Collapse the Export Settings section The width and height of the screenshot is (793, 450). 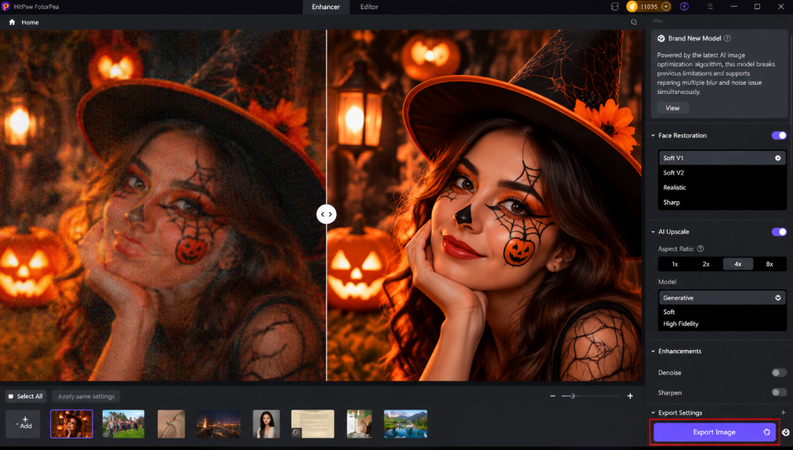pos(653,413)
